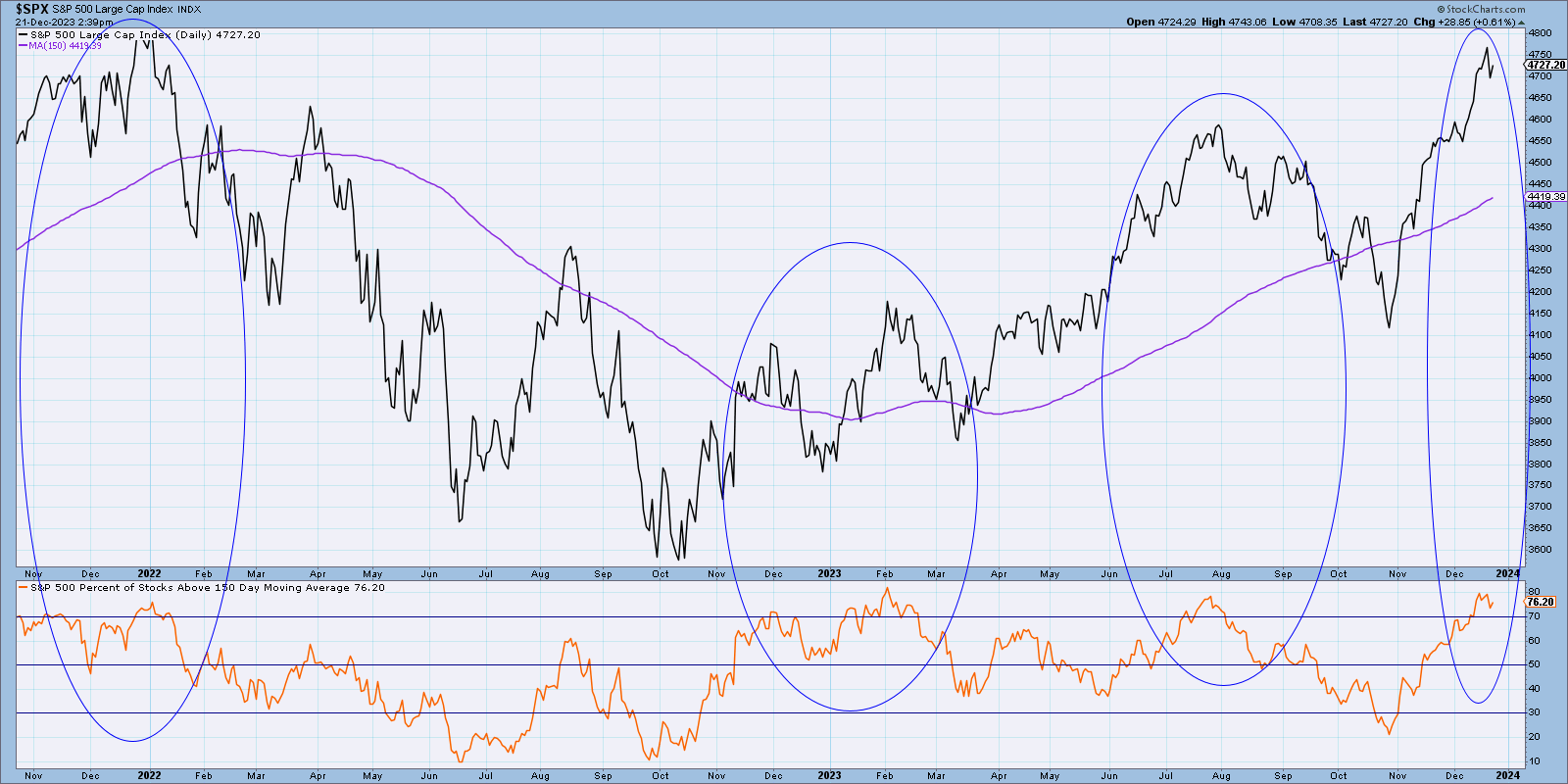Click the 2024 year label on bottom-most date axis
Image resolution: width=1568 pixels, height=784 pixels.
pos(1507,775)
